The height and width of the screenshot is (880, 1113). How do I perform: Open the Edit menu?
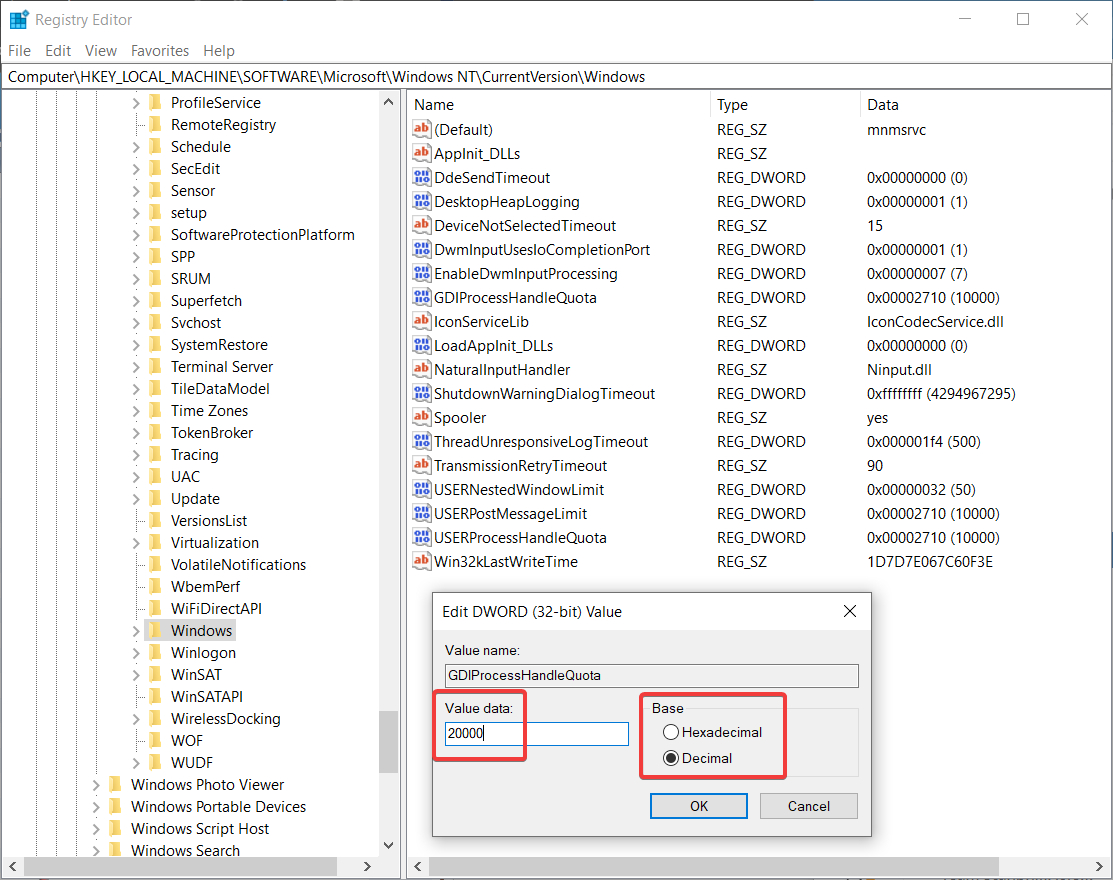tap(57, 50)
